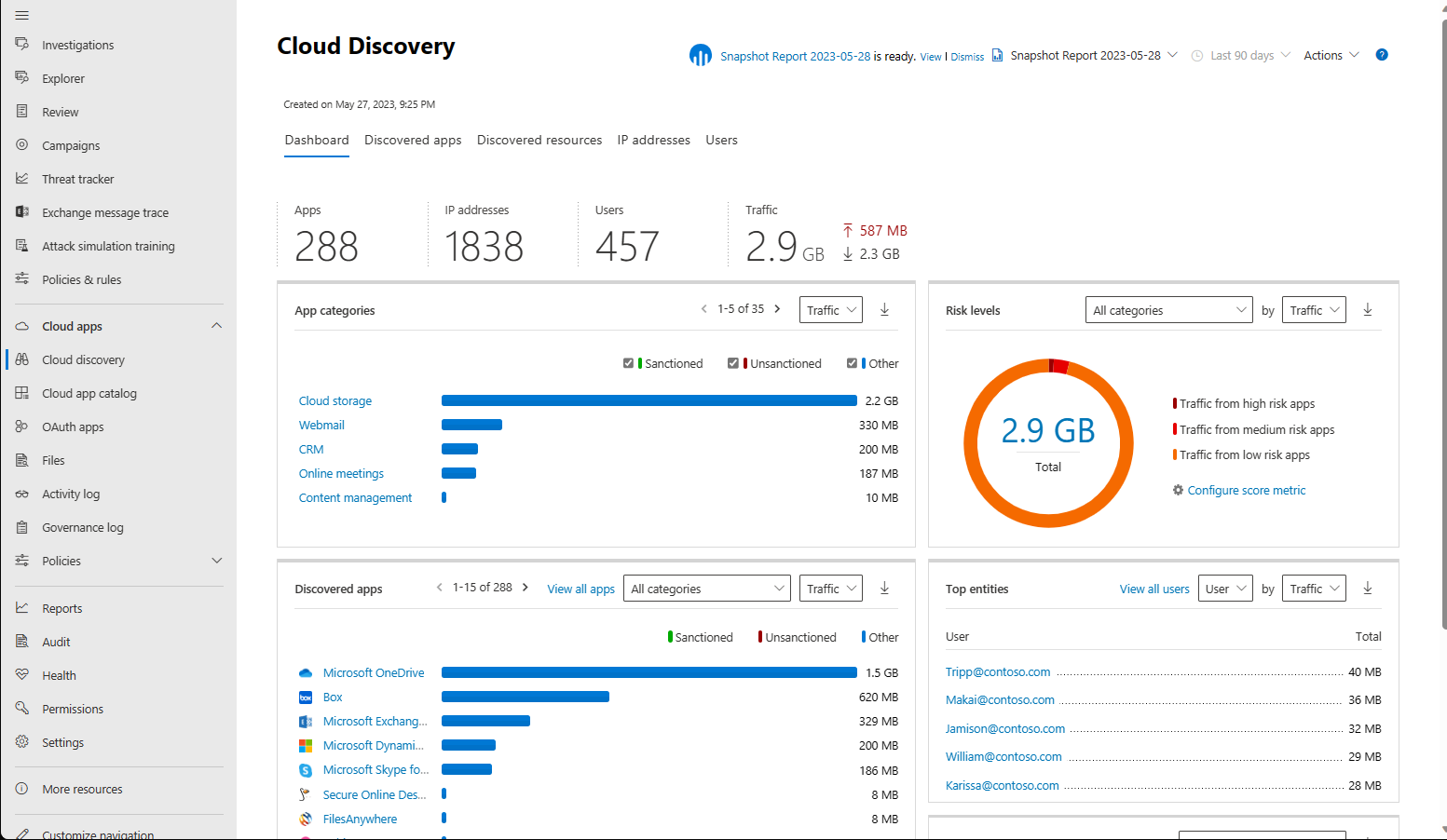Open the Traffic dropdown in Top entities
Image resolution: width=1447 pixels, height=840 pixels.
[x=1315, y=589]
